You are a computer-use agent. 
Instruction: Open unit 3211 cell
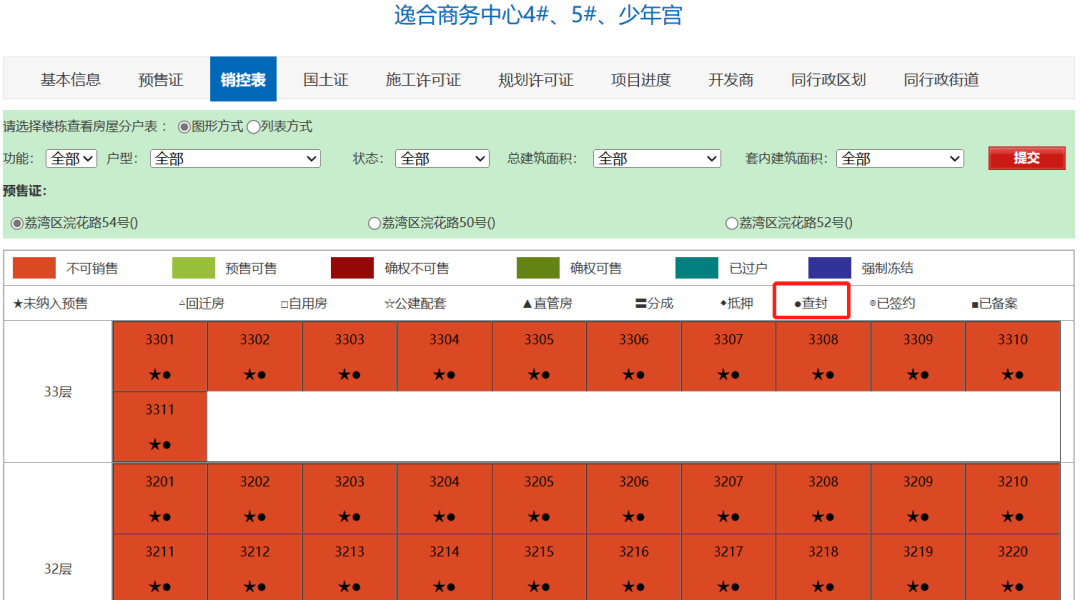[160, 568]
